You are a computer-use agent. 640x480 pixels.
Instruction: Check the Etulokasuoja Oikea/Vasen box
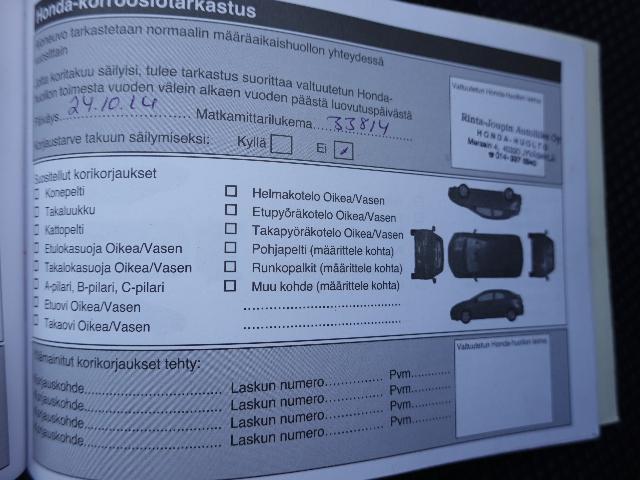click(x=37, y=248)
